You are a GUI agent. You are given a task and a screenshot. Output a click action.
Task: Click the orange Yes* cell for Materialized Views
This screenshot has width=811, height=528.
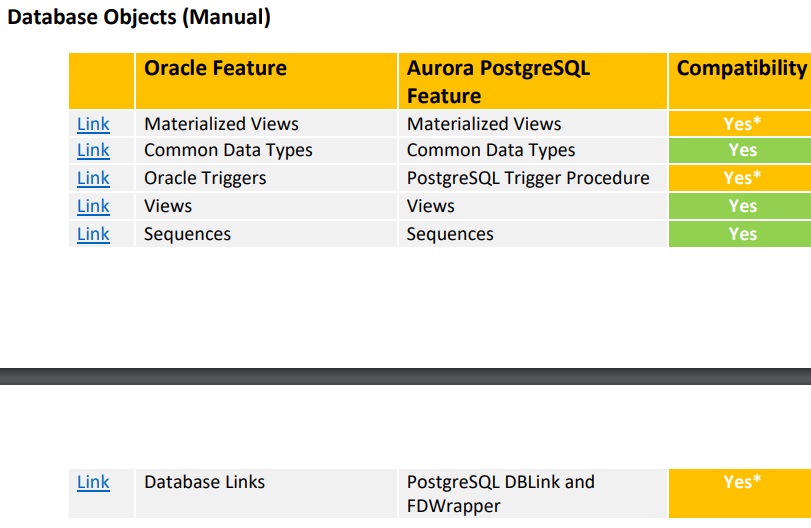click(x=742, y=124)
